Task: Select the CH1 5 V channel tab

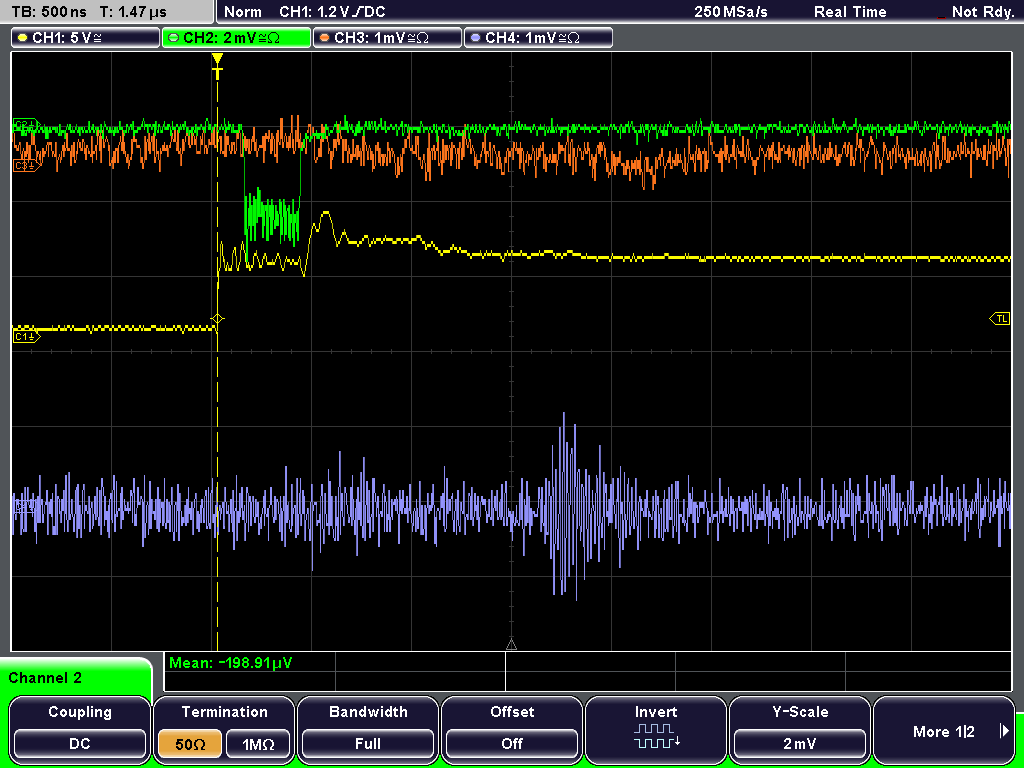Action: [86, 38]
